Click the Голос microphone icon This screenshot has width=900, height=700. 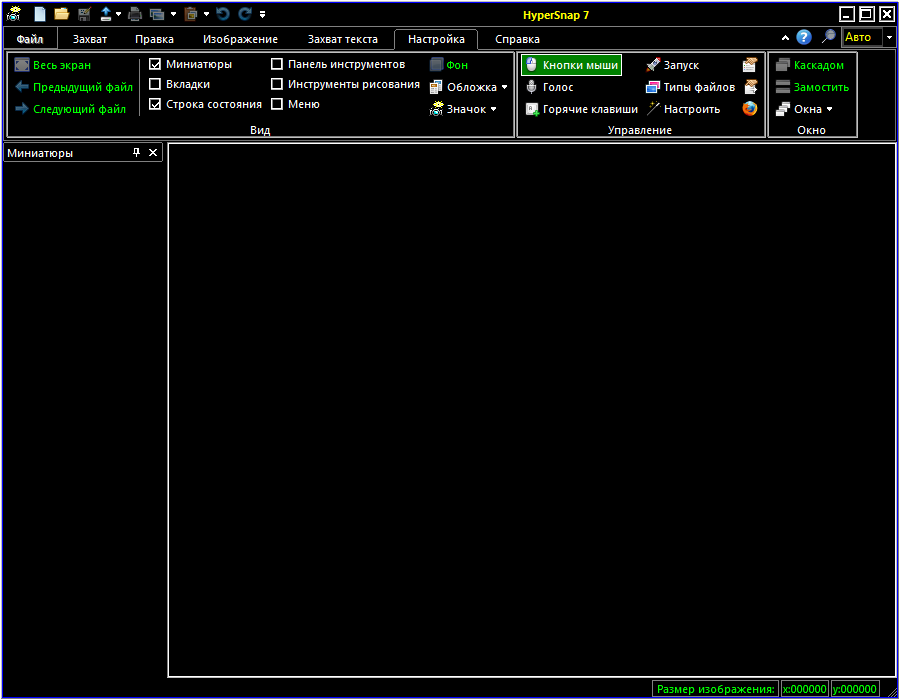pyautogui.click(x=532, y=87)
